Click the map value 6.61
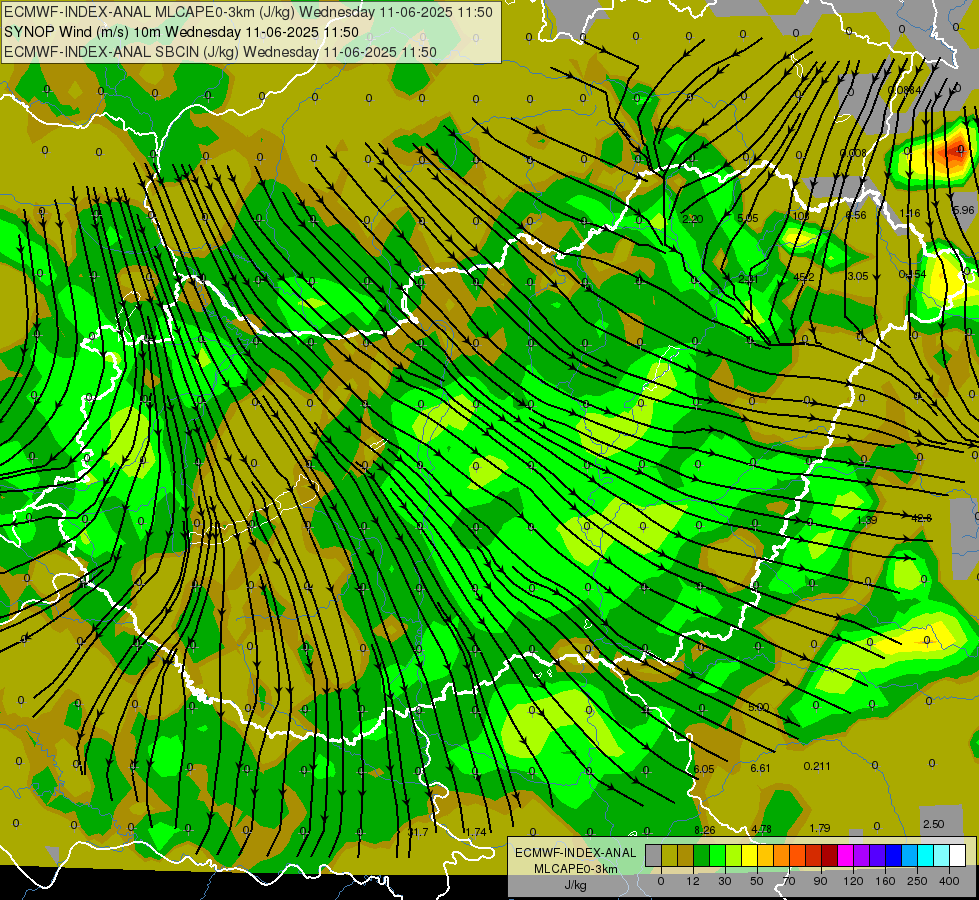This screenshot has height=900, width=979. [x=760, y=768]
